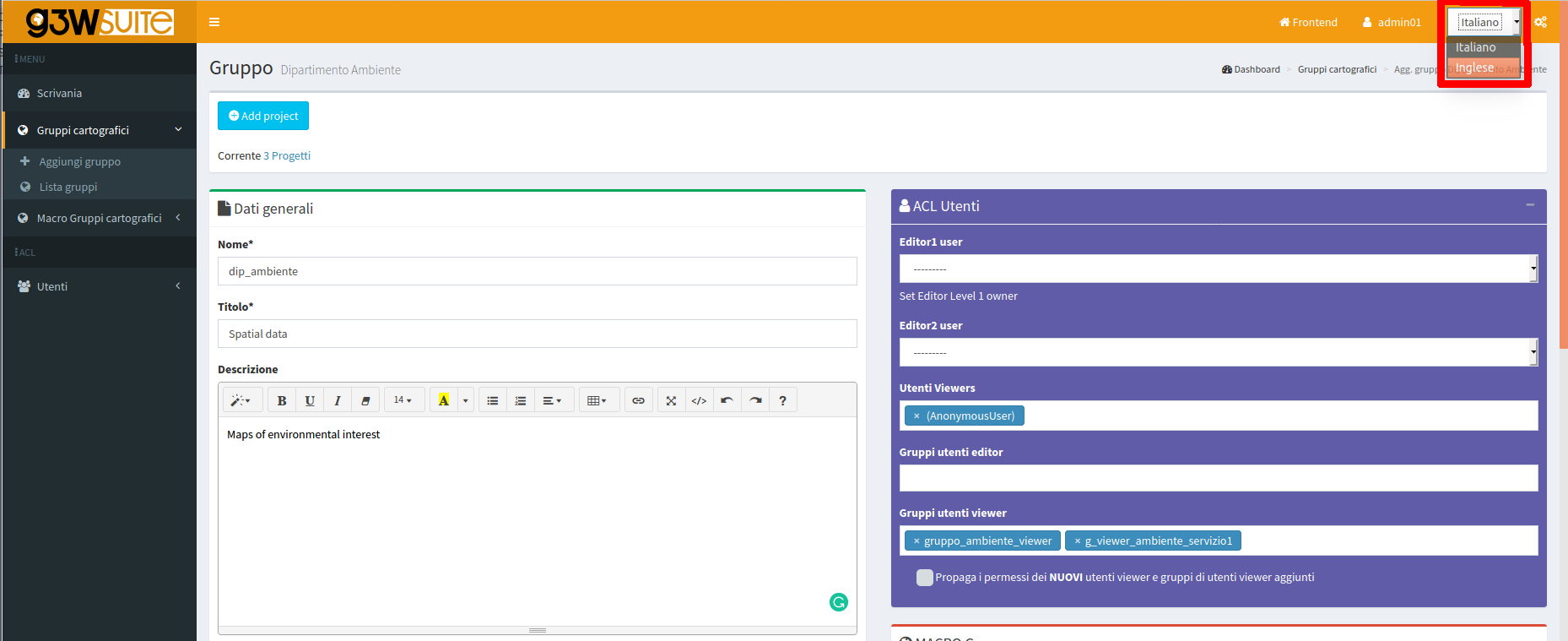The width and height of the screenshot is (1568, 641).
Task: Undo the last editor change
Action: (727, 400)
